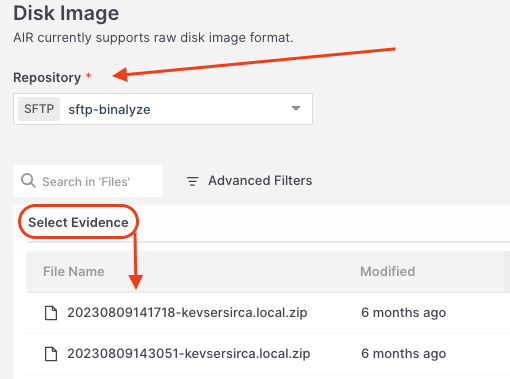The image size is (510, 379).
Task: Click file icon for 20230809143051-kevsersirca.local.zip
Action: click(51, 354)
